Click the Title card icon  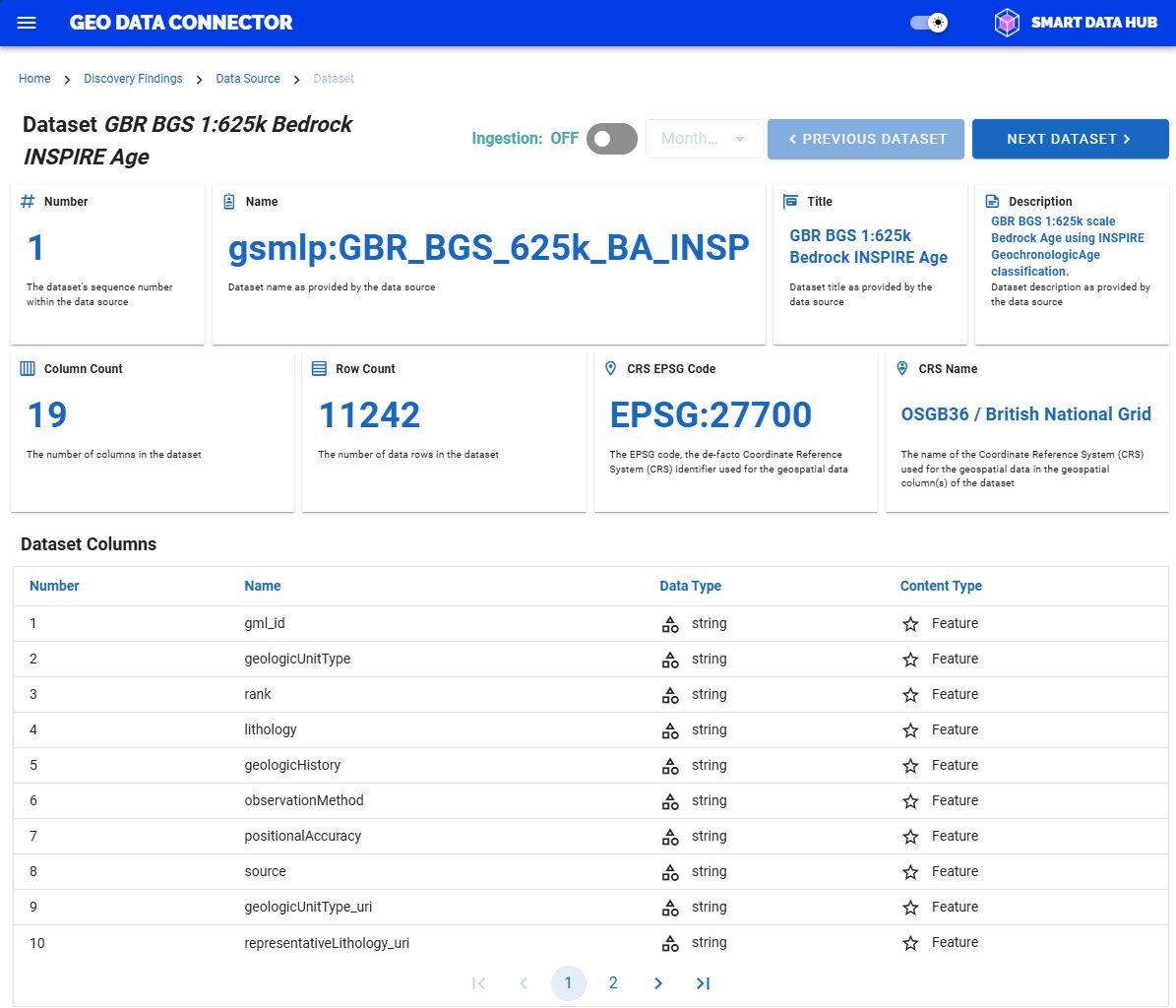pyautogui.click(x=790, y=201)
